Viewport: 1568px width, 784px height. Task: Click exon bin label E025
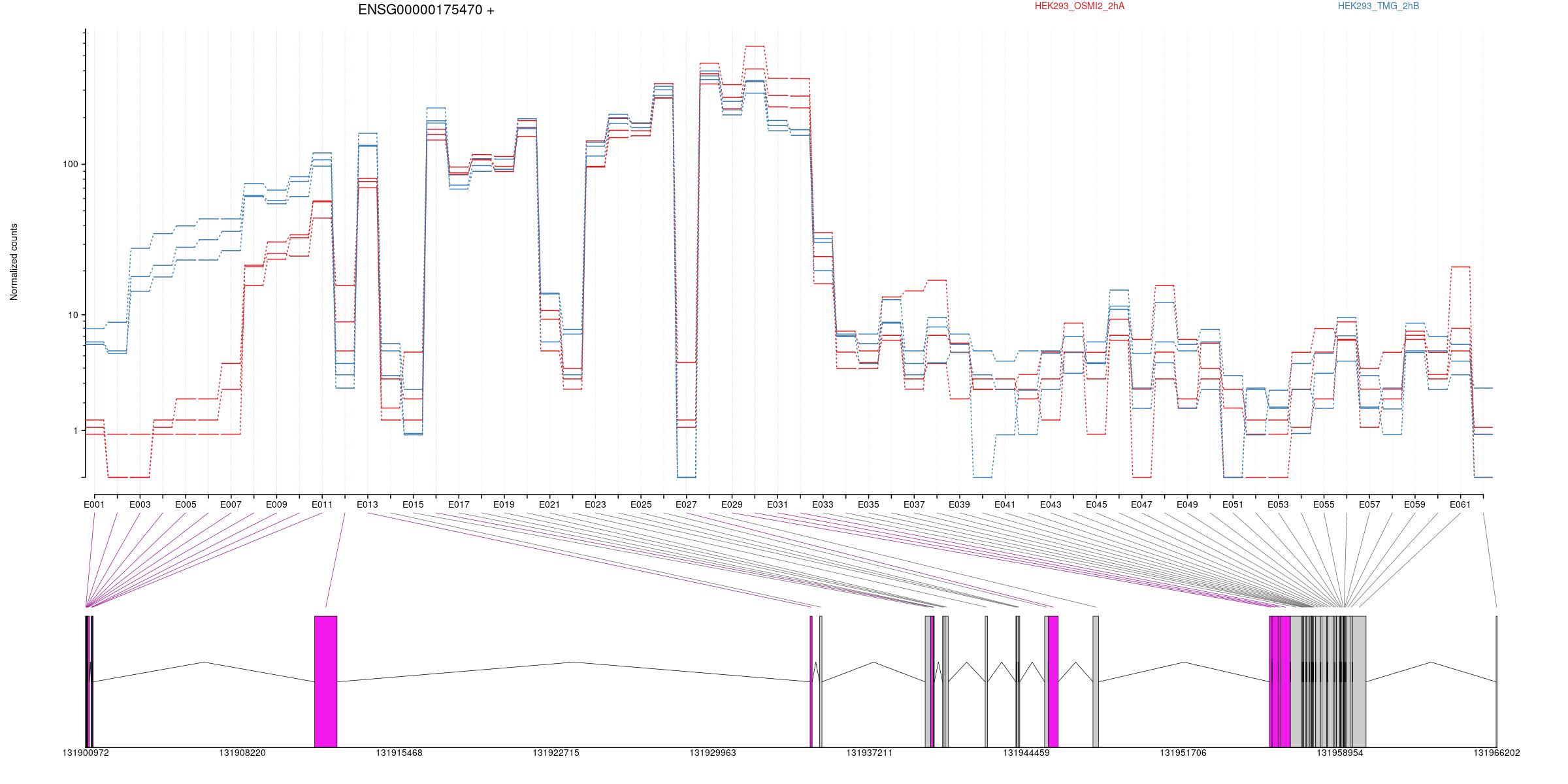tap(641, 504)
